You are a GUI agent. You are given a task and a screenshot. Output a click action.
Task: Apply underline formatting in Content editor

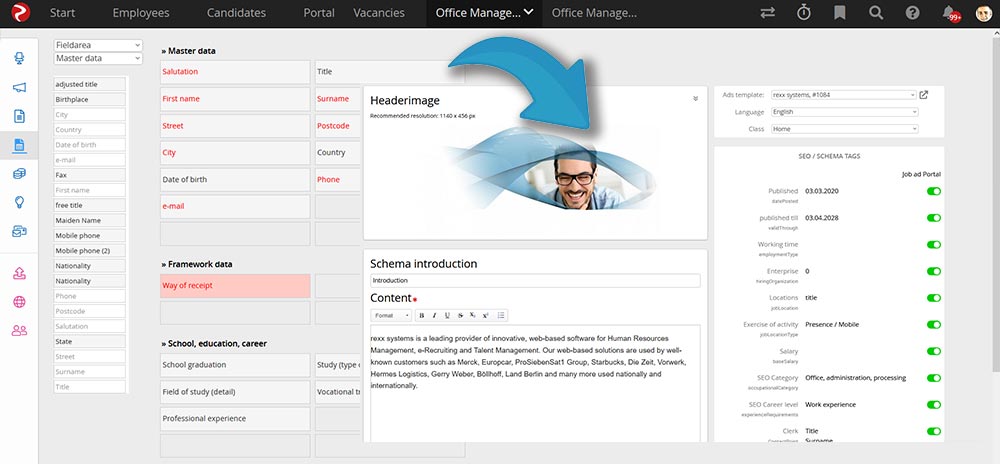447,315
